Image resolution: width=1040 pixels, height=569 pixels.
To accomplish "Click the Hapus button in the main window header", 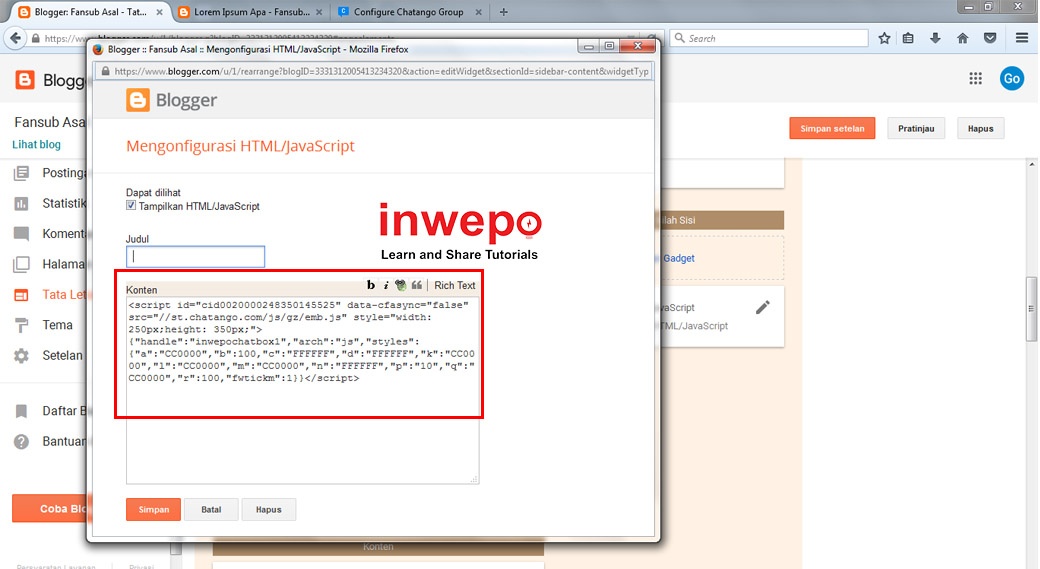I will click(x=980, y=129).
